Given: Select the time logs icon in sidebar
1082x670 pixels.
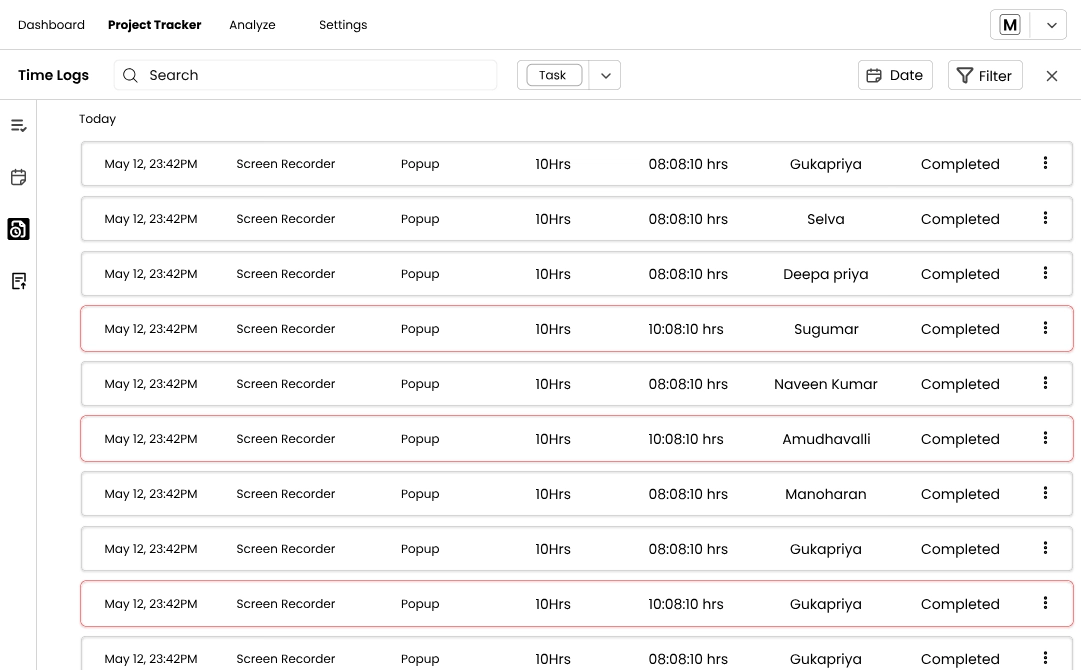Looking at the screenshot, I should tap(18, 229).
